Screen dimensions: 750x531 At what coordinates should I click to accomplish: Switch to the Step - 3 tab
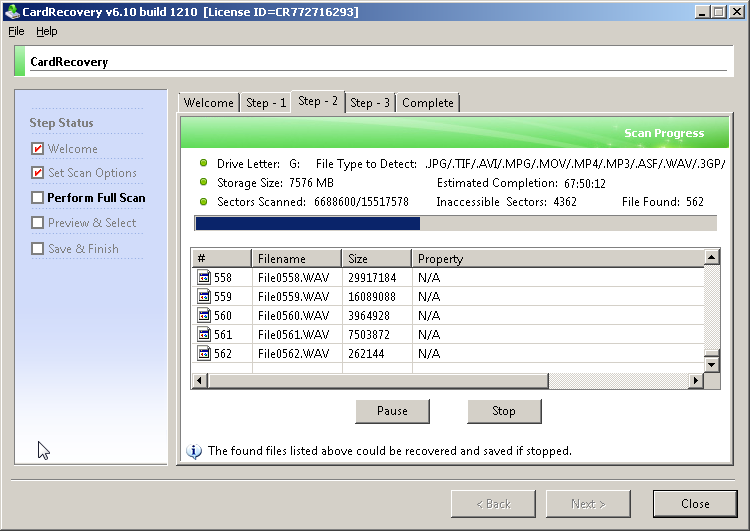pyautogui.click(x=370, y=103)
